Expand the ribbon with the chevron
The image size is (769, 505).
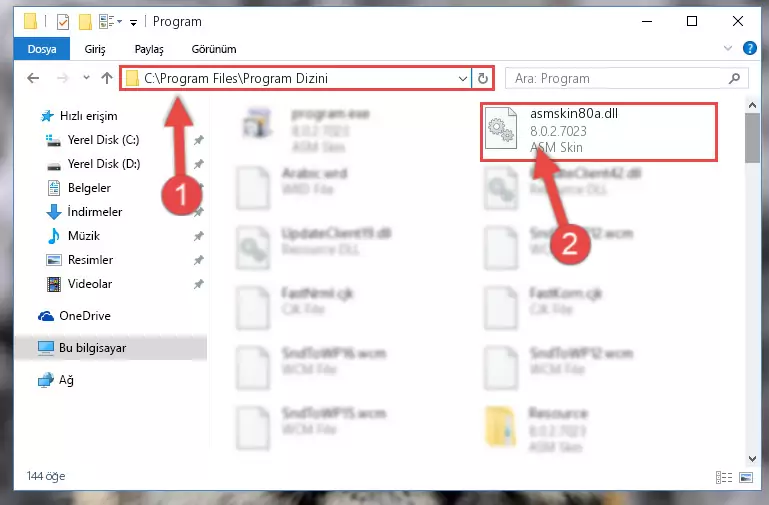coord(728,48)
